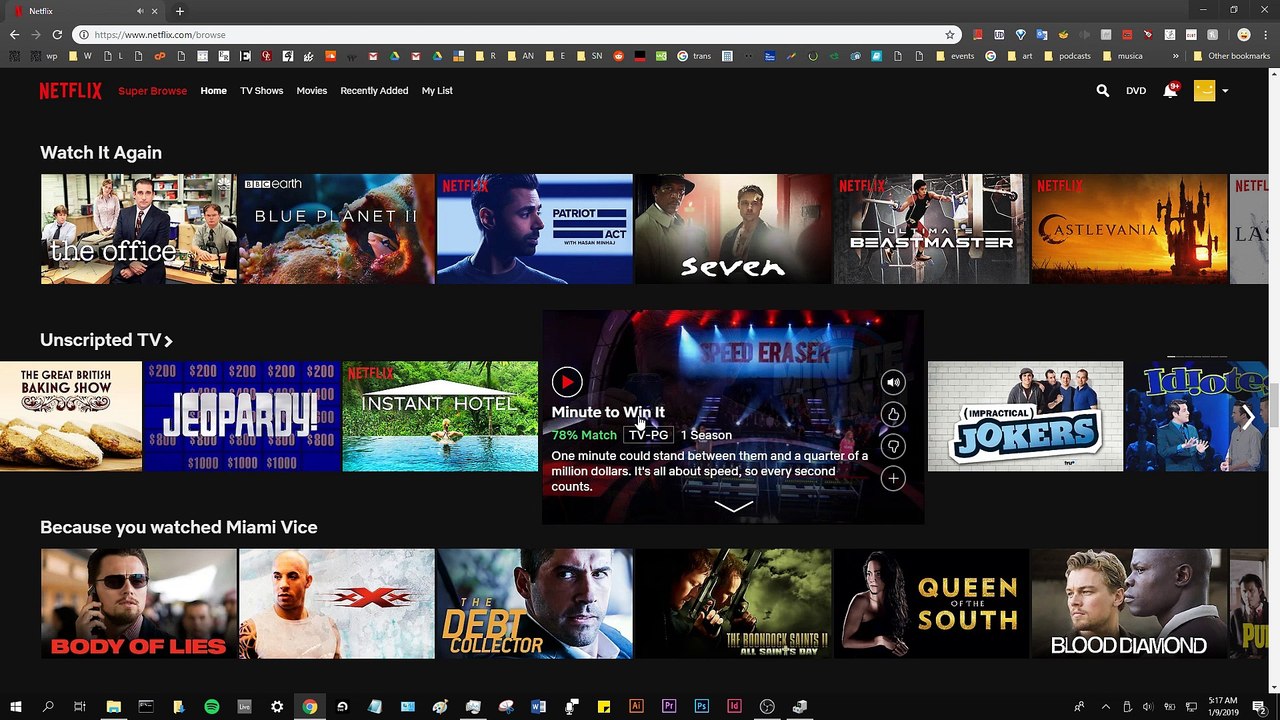Open the xXx movie thumbnail

(336, 604)
